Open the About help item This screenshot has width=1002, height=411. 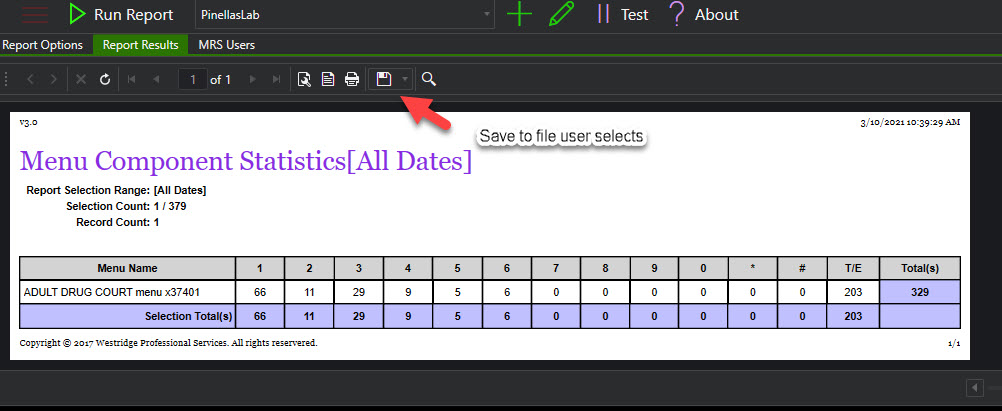[704, 15]
